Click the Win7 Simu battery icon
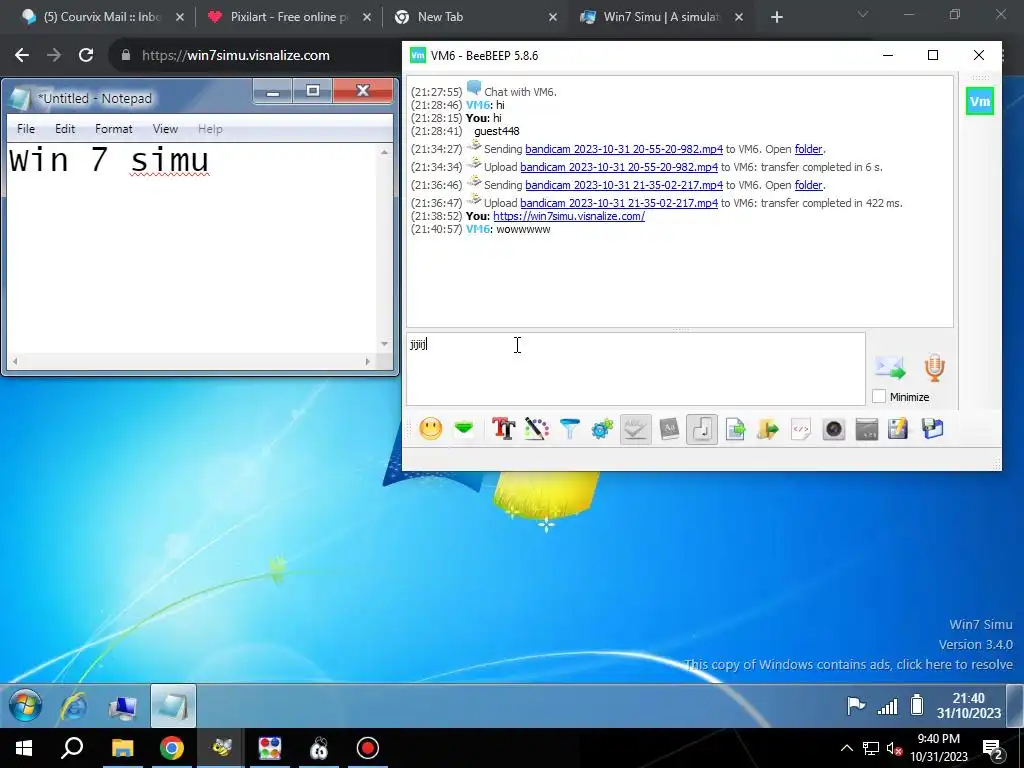The height and width of the screenshot is (768, 1024). point(917,705)
